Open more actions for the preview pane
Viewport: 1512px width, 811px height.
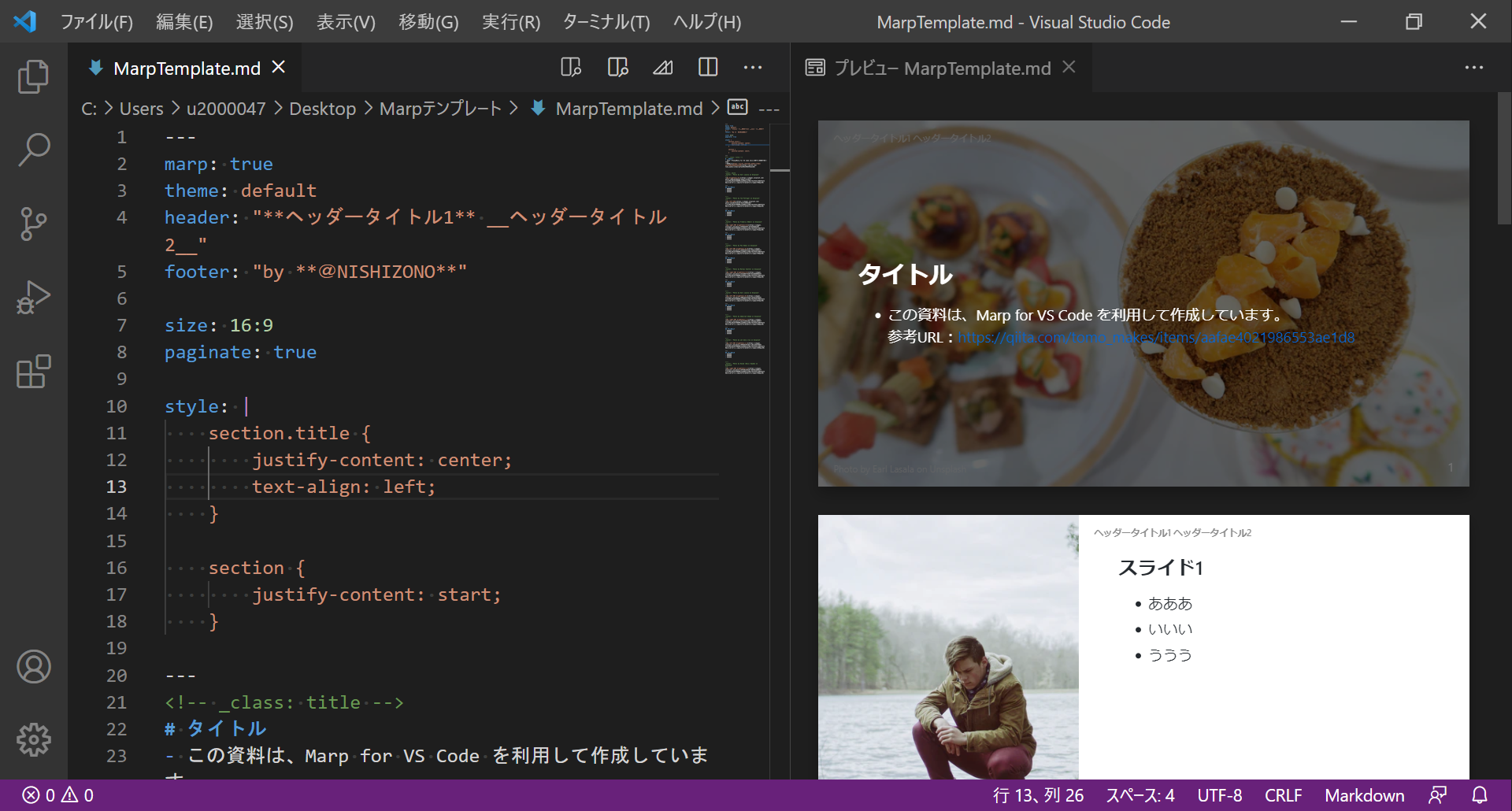[1474, 68]
